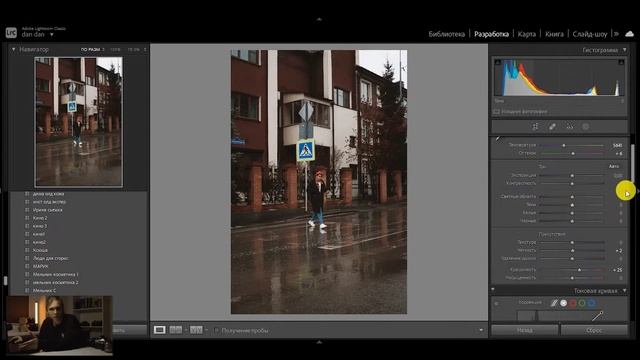The height and width of the screenshot is (360, 640).
Task: Select the Crop overlay tool icon
Action: (535, 127)
